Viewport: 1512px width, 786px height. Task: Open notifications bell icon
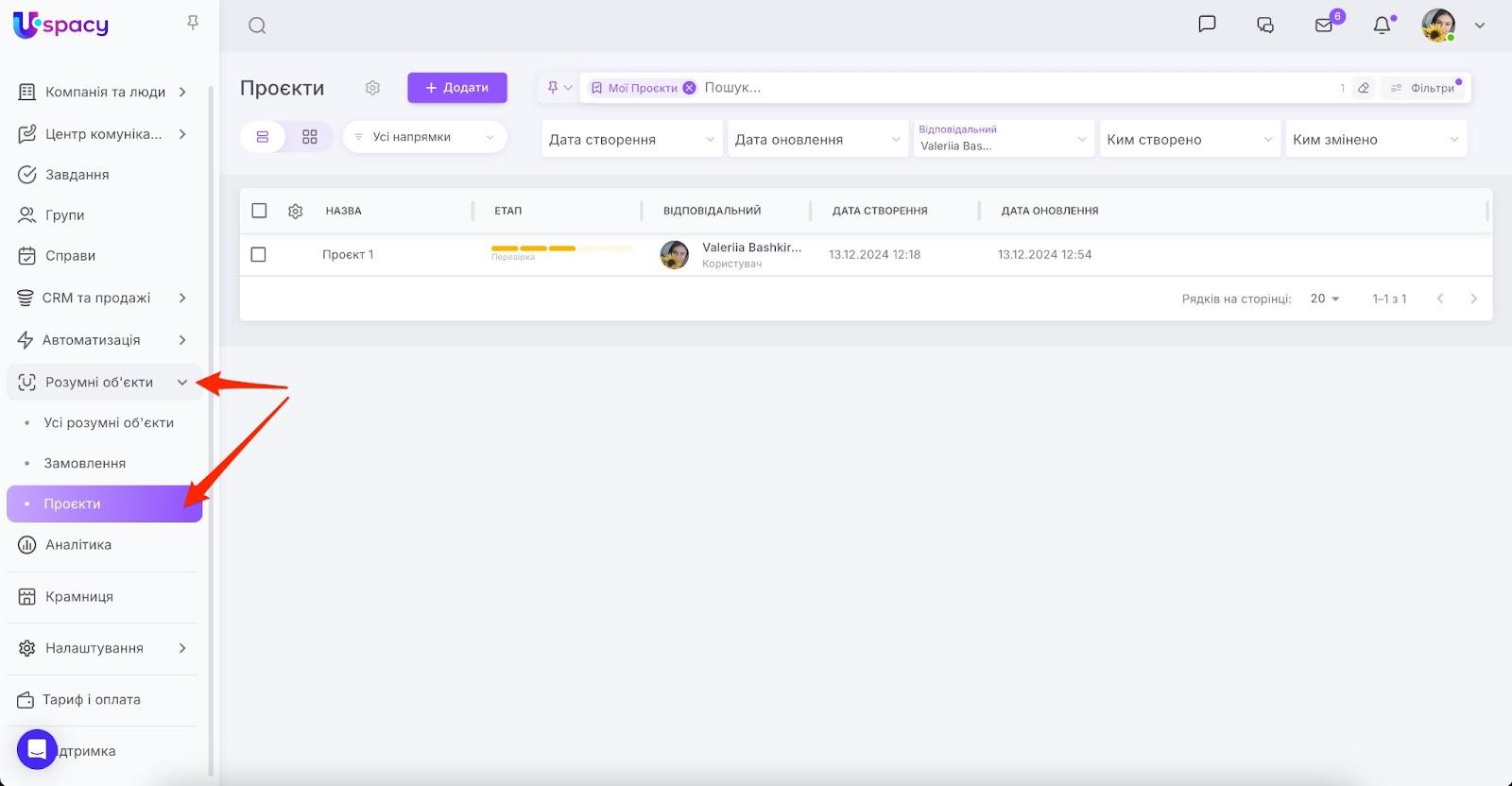tap(1382, 26)
